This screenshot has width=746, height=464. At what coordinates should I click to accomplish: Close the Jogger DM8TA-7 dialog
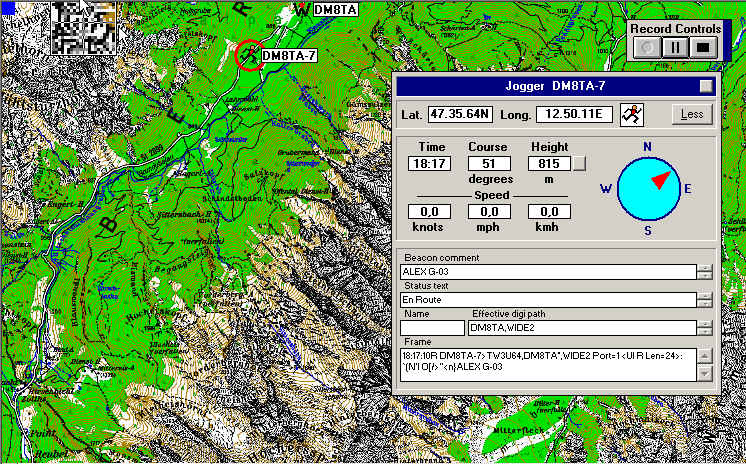(x=706, y=86)
